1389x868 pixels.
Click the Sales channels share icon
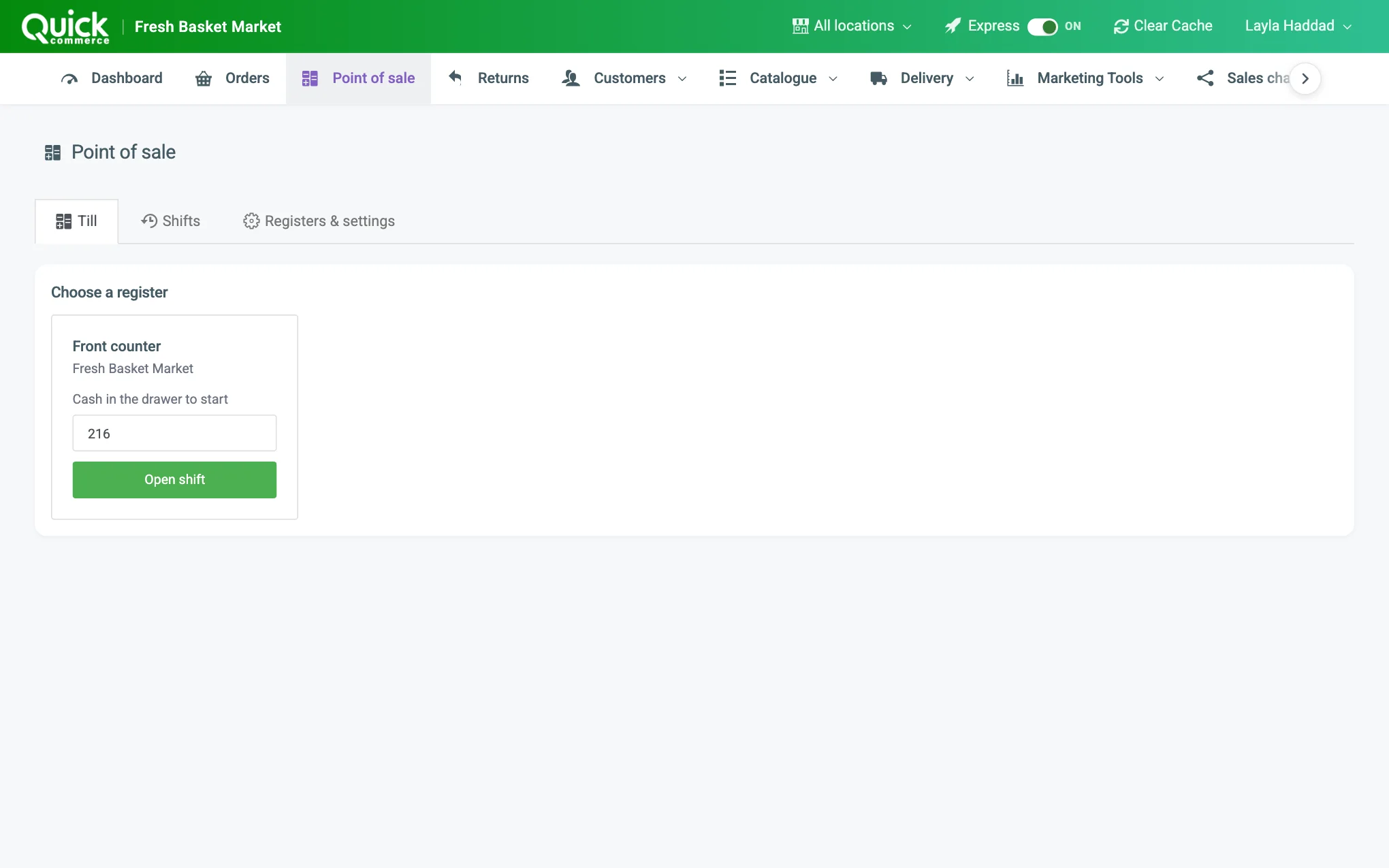[1205, 79]
